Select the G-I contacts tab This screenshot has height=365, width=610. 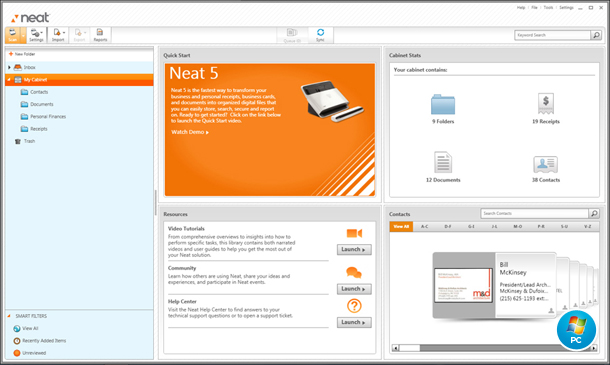click(471, 226)
